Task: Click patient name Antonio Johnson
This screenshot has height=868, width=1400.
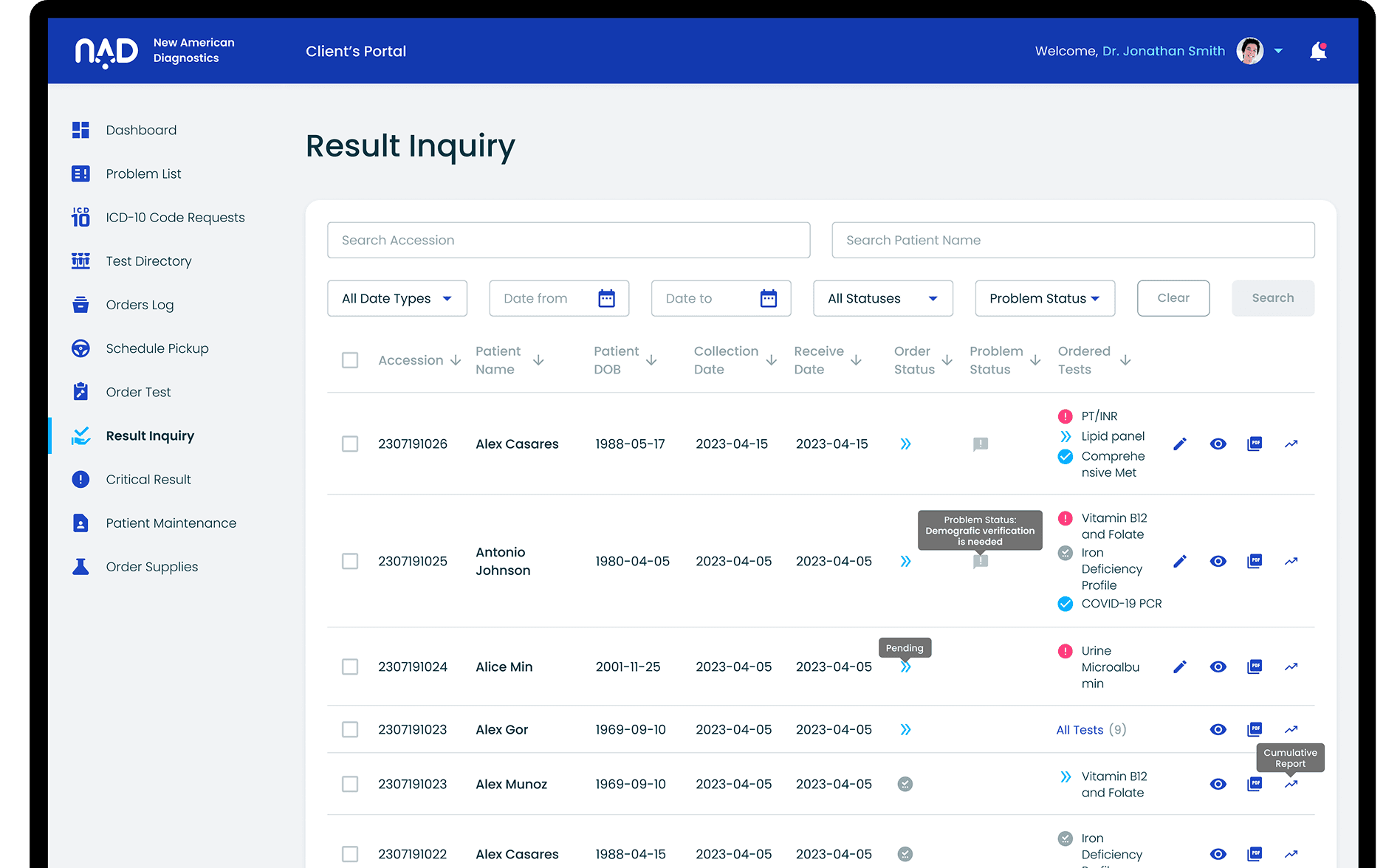Action: tap(503, 561)
